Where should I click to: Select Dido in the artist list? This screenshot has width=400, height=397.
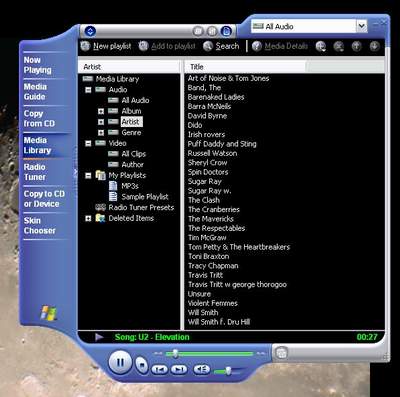[195, 125]
